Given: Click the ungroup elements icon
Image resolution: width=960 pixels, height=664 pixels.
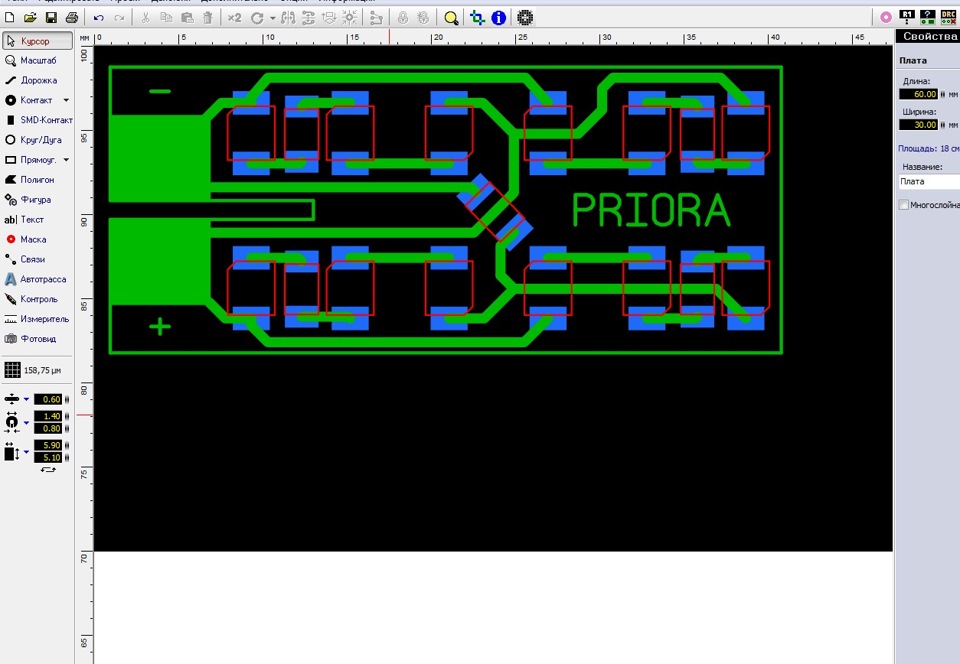Looking at the screenshot, I should [422, 18].
